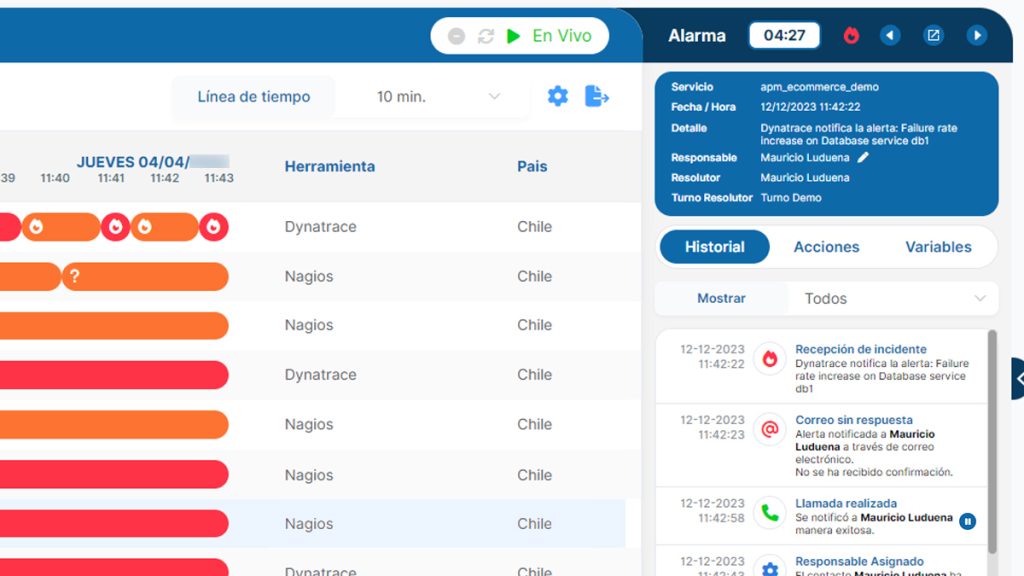Click the apm_ecommerce_demo service value
Viewport: 1024px width, 576px height.
click(819, 87)
